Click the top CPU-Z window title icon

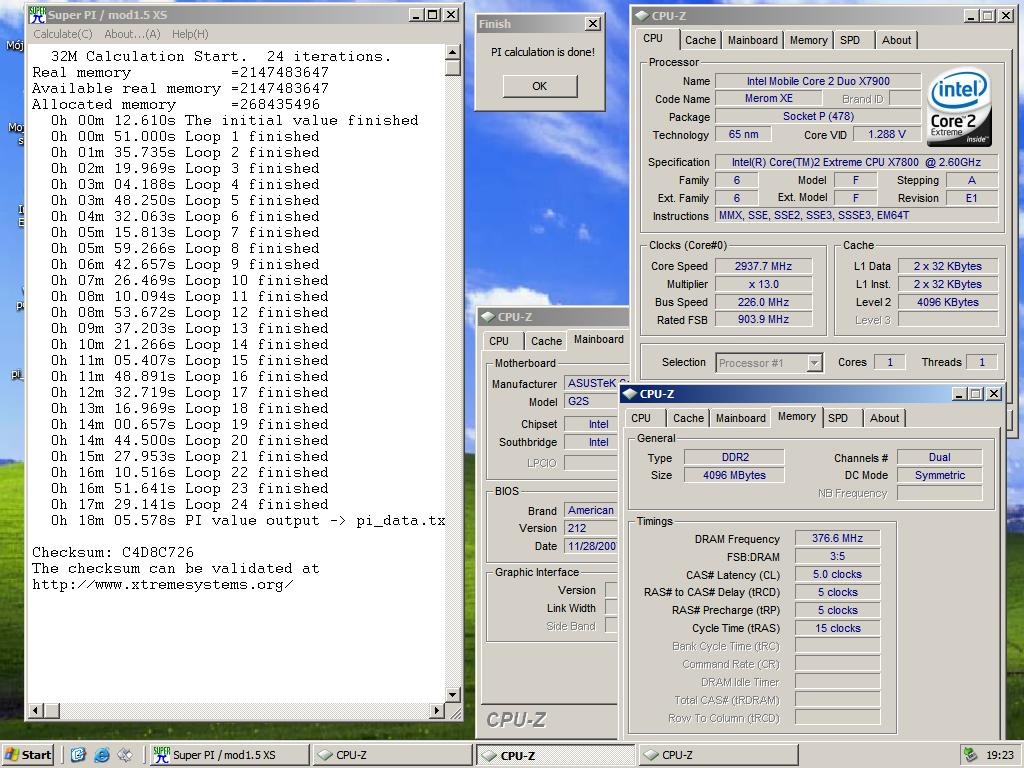[642, 16]
